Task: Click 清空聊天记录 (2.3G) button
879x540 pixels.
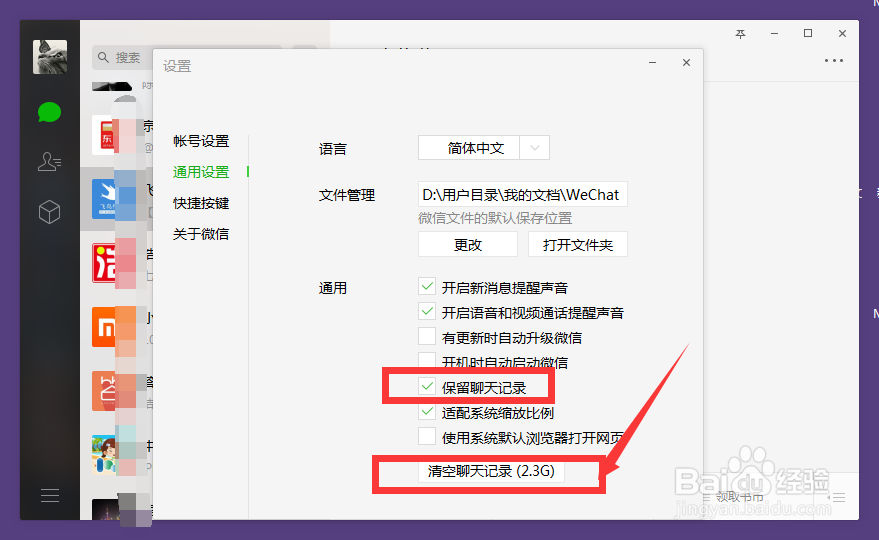Action: pyautogui.click(x=491, y=471)
